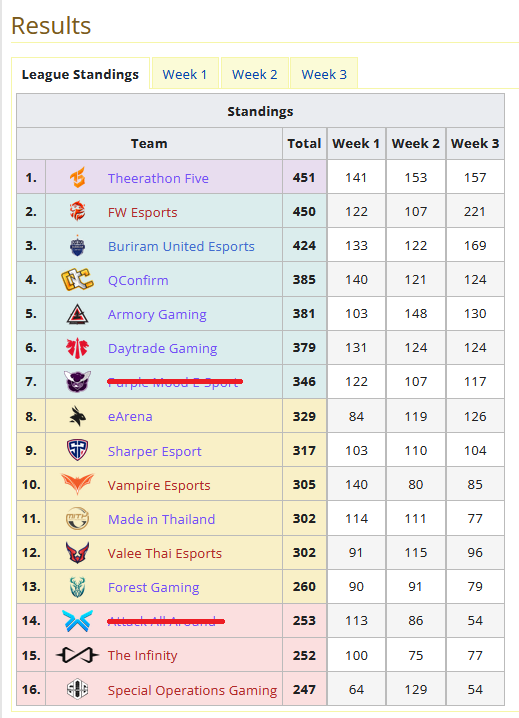Select QConfirm total 385

click(x=304, y=279)
